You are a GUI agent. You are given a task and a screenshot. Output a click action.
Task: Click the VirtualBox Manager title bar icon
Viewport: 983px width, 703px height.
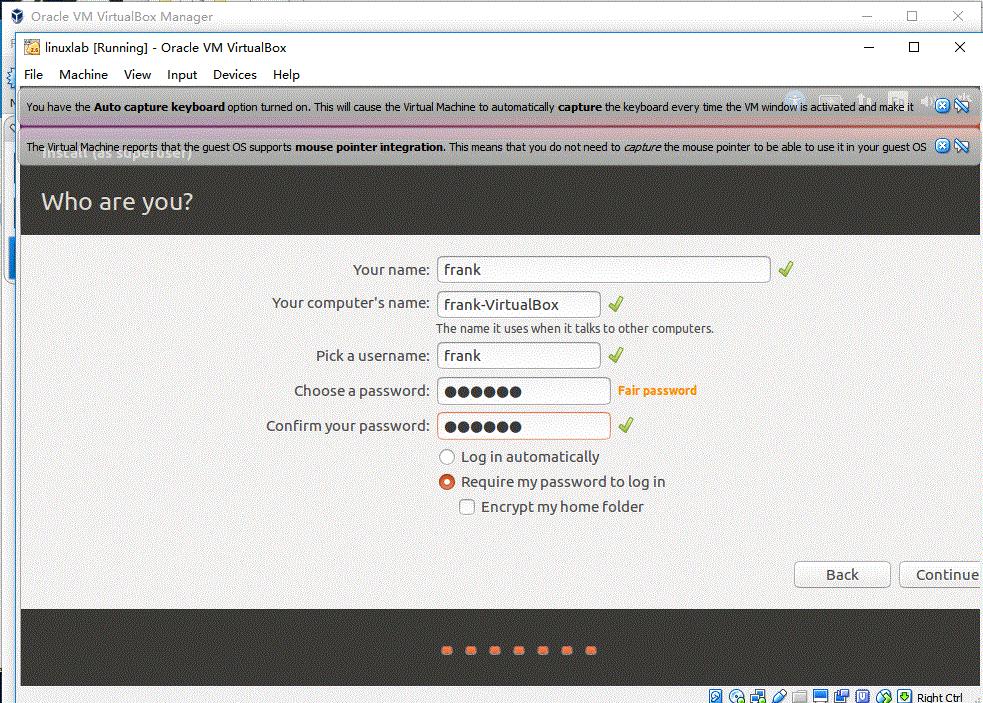point(18,16)
